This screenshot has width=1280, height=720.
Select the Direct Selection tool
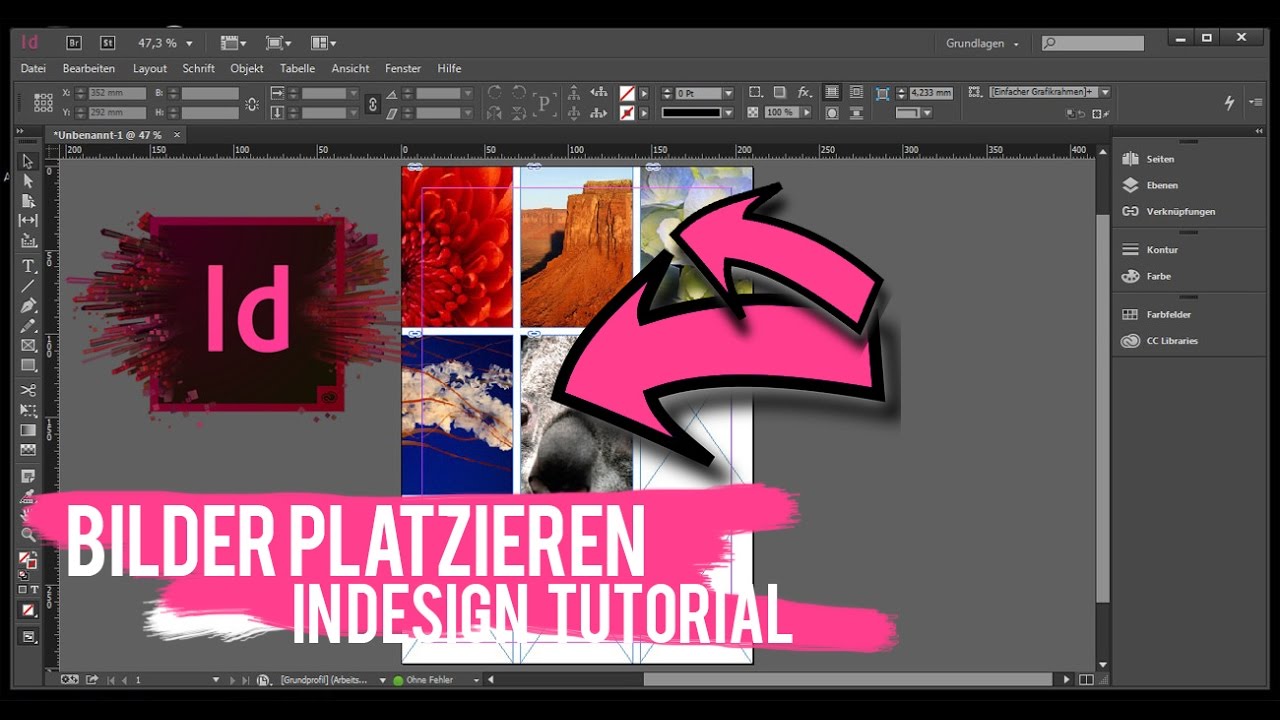[28, 181]
